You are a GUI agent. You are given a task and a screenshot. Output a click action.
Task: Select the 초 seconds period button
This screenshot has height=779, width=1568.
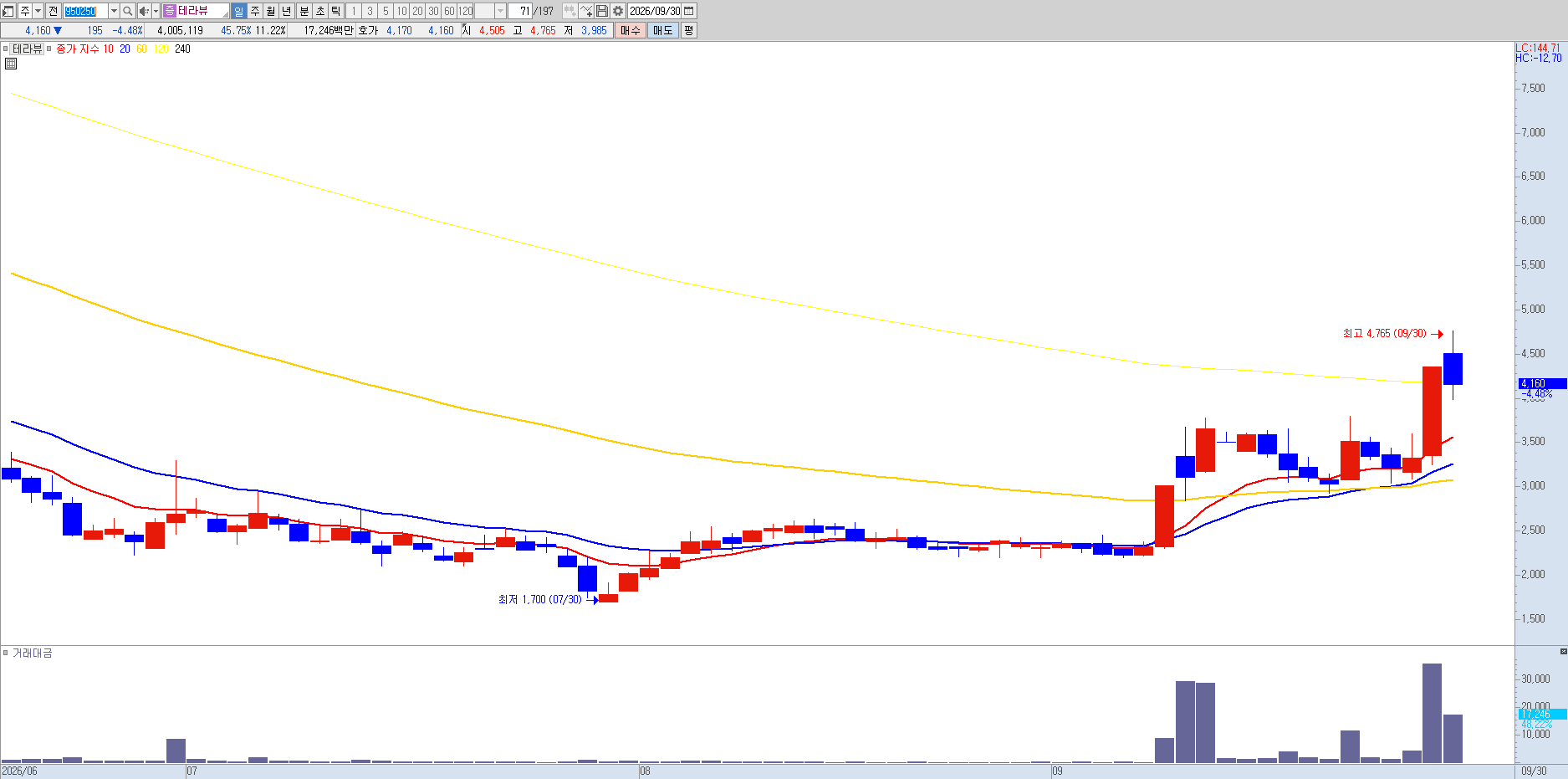point(320,11)
